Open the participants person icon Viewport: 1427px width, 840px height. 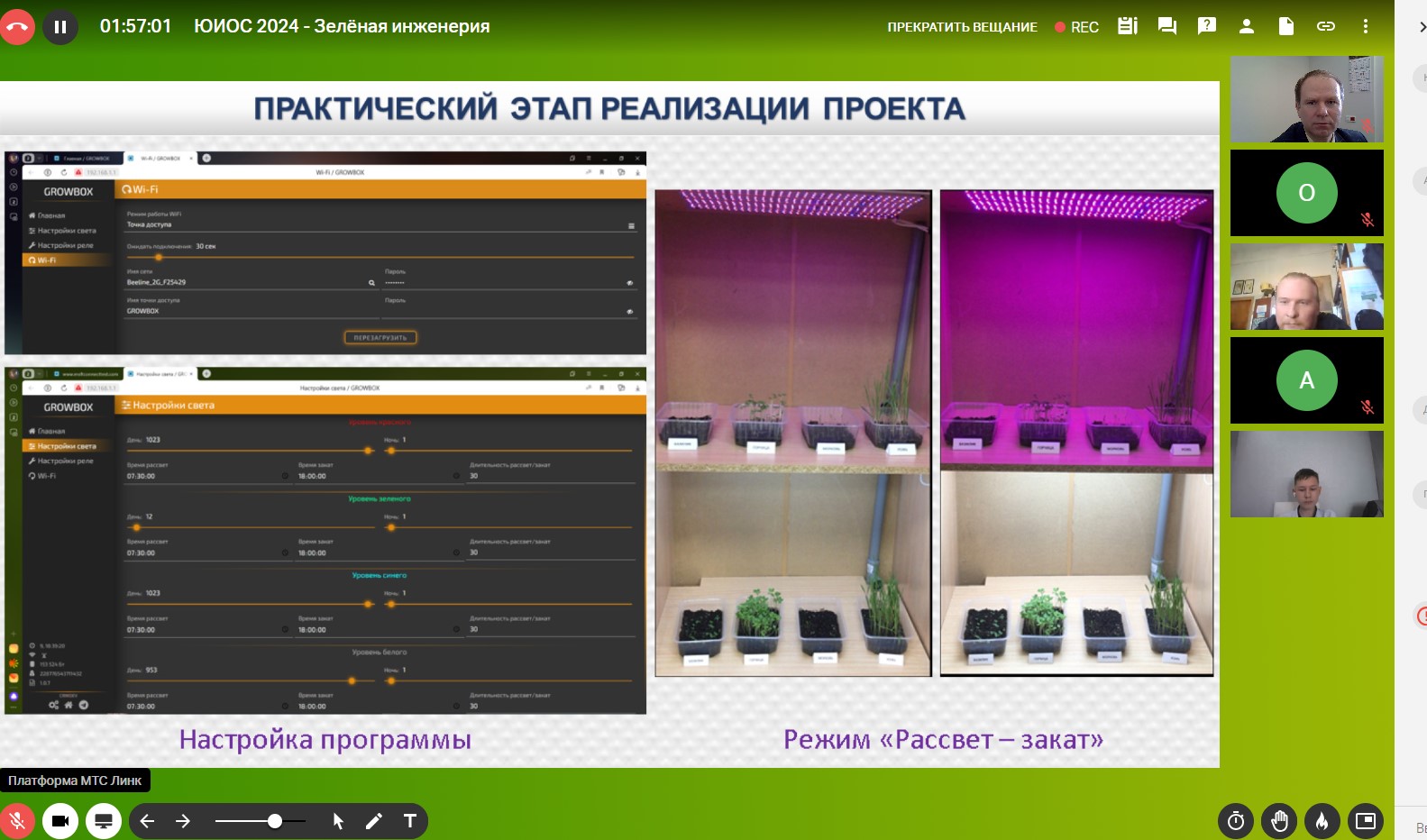[1247, 26]
